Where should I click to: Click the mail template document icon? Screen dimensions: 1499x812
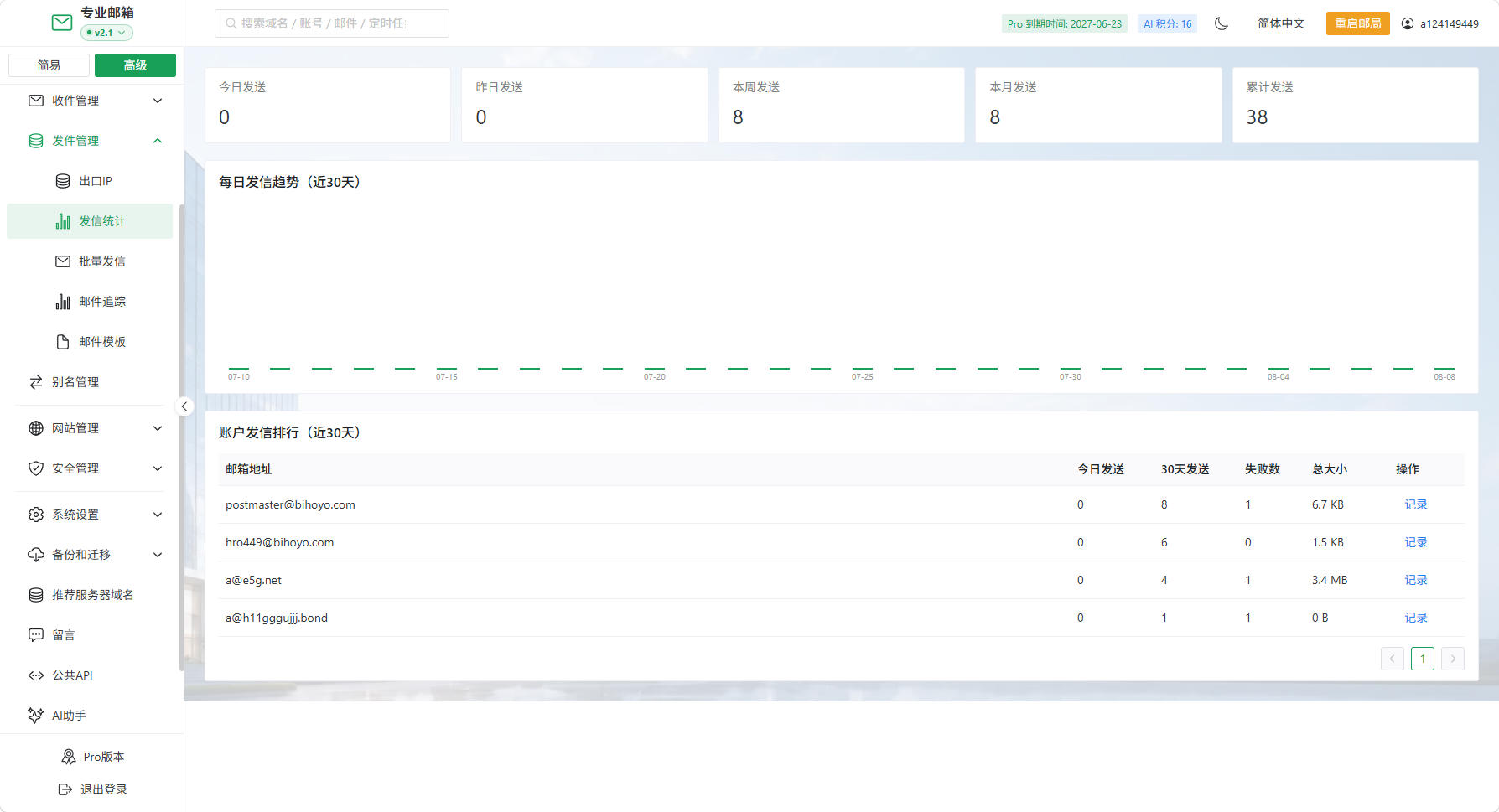pos(63,342)
